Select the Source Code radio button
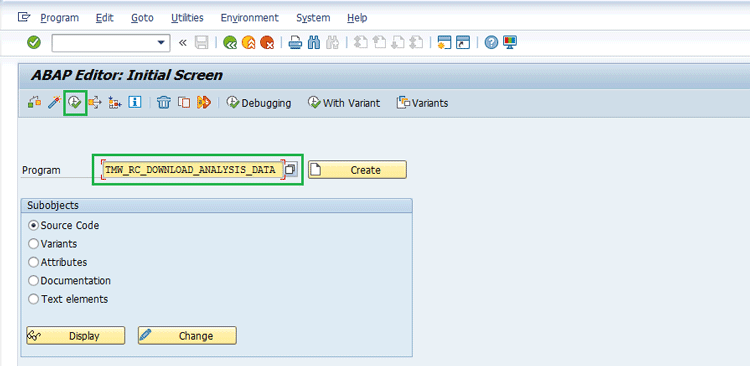This screenshot has width=750, height=366. tap(33, 225)
